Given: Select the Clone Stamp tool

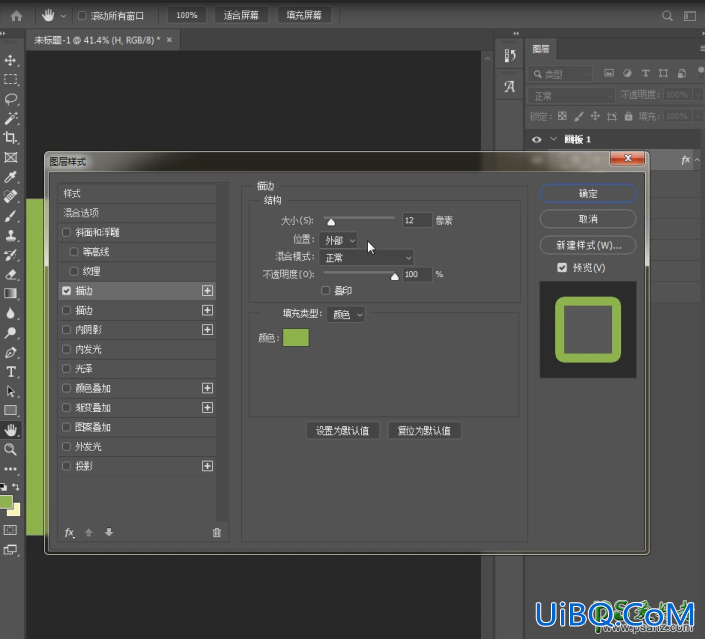Looking at the screenshot, I should [10, 235].
